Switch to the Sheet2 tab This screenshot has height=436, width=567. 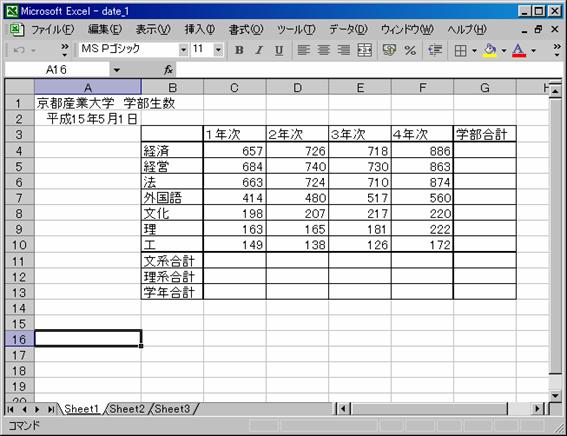coord(127,409)
